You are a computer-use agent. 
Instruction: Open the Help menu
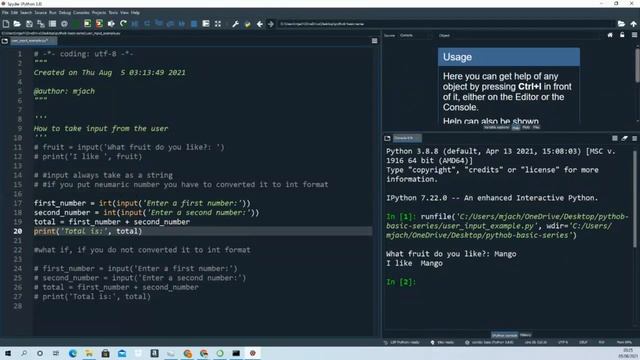135,13
